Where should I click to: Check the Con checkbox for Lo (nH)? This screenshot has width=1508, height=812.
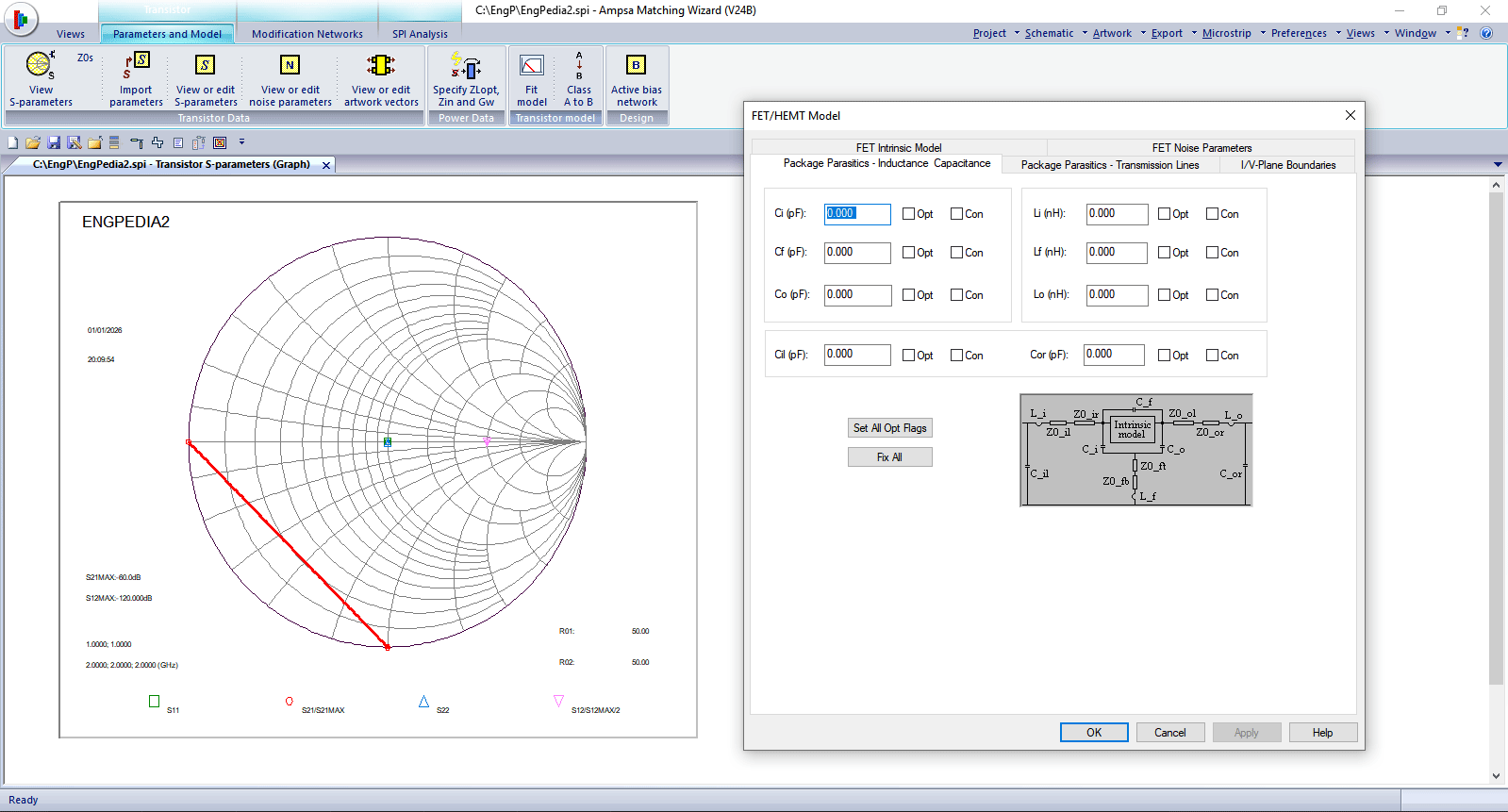(x=1213, y=295)
